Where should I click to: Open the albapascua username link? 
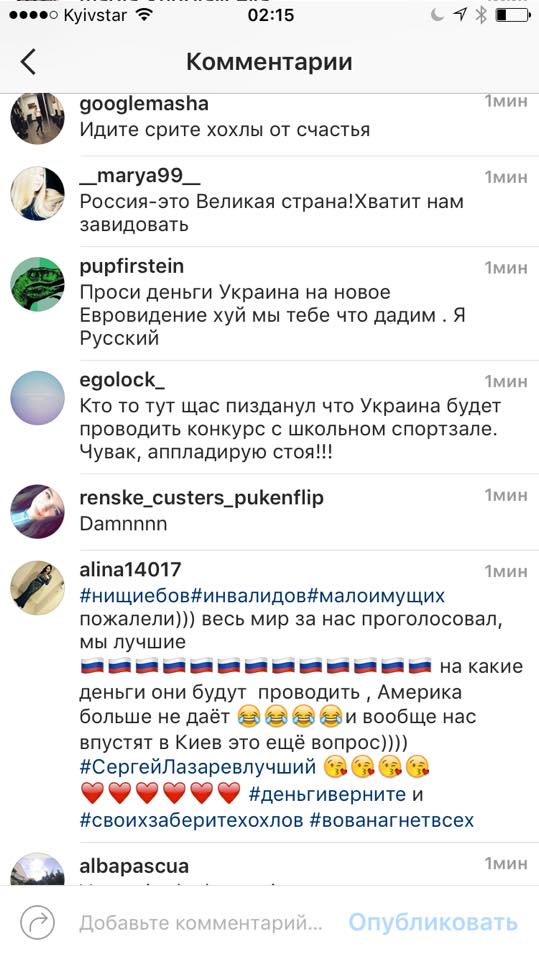134,866
